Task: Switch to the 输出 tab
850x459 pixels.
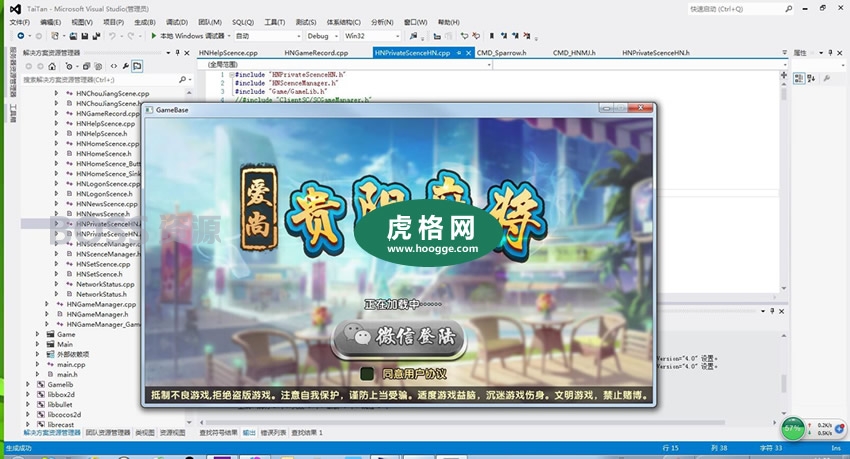Action: (249, 432)
